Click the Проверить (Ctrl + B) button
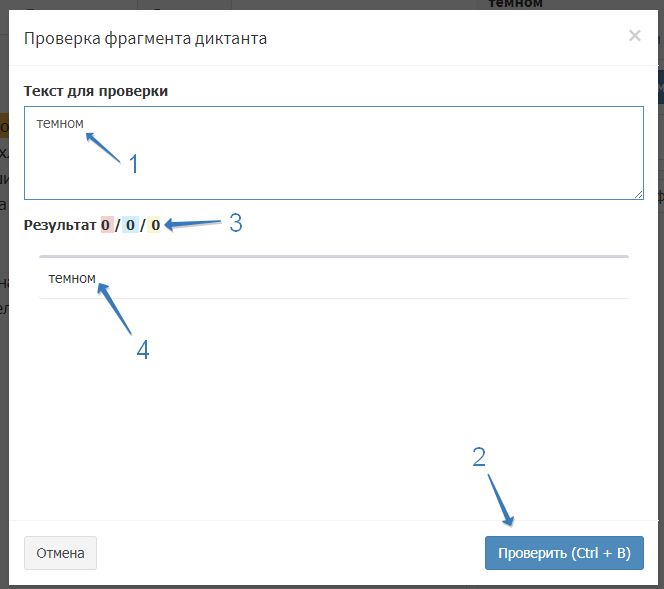The height and width of the screenshot is (589, 664). click(564, 553)
